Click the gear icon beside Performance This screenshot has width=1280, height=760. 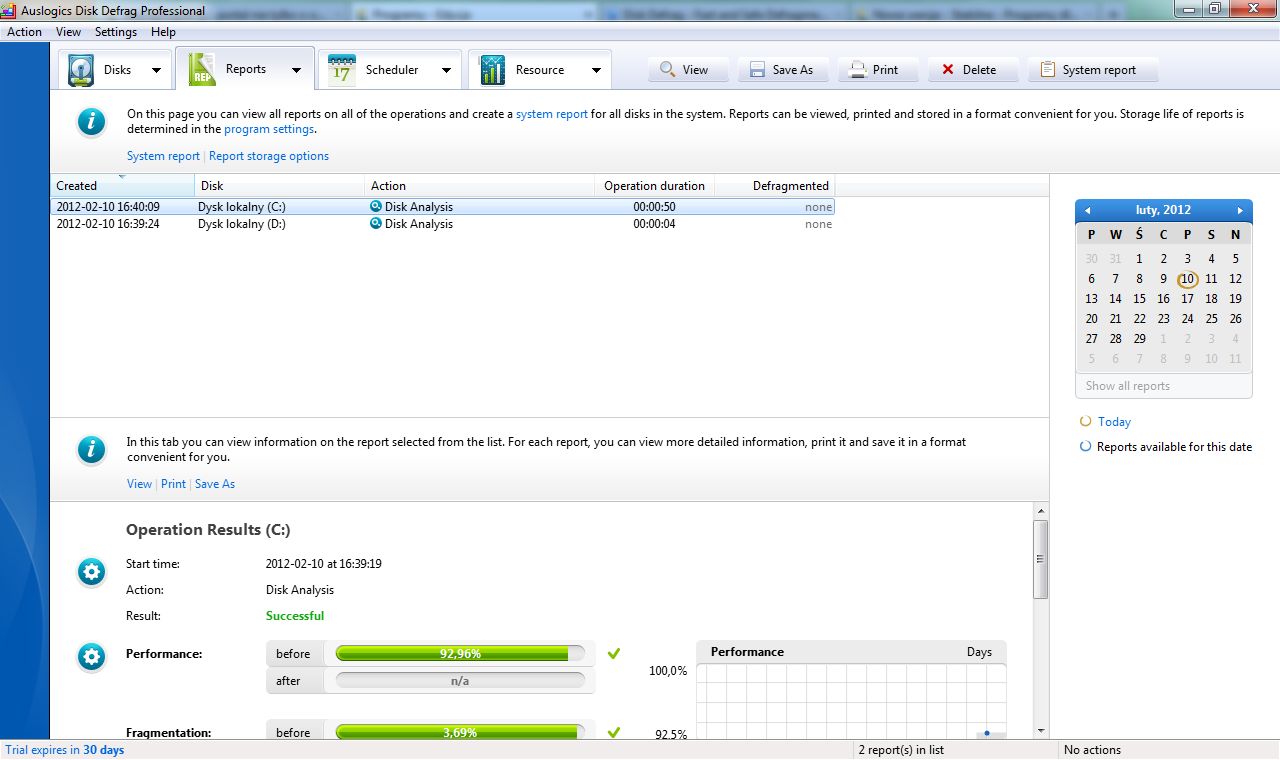coord(91,657)
